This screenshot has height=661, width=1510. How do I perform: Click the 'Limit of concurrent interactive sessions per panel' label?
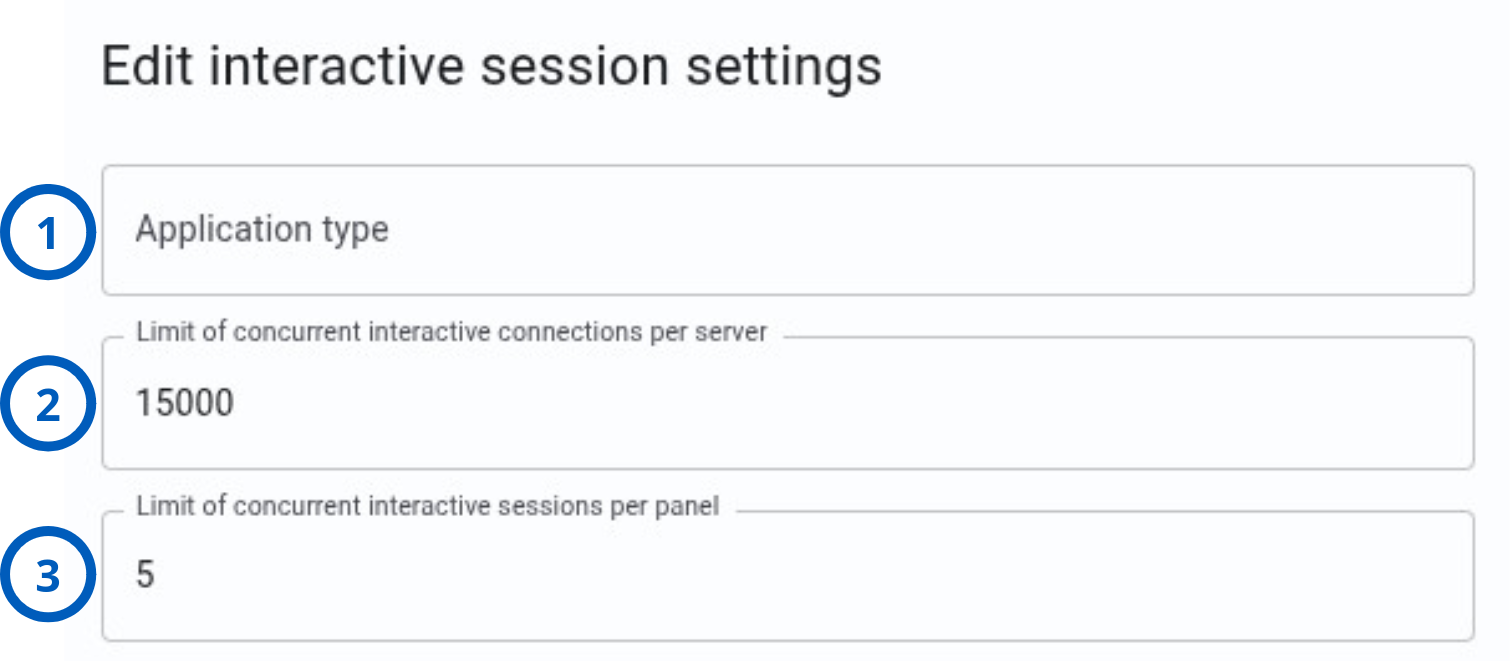tap(428, 506)
